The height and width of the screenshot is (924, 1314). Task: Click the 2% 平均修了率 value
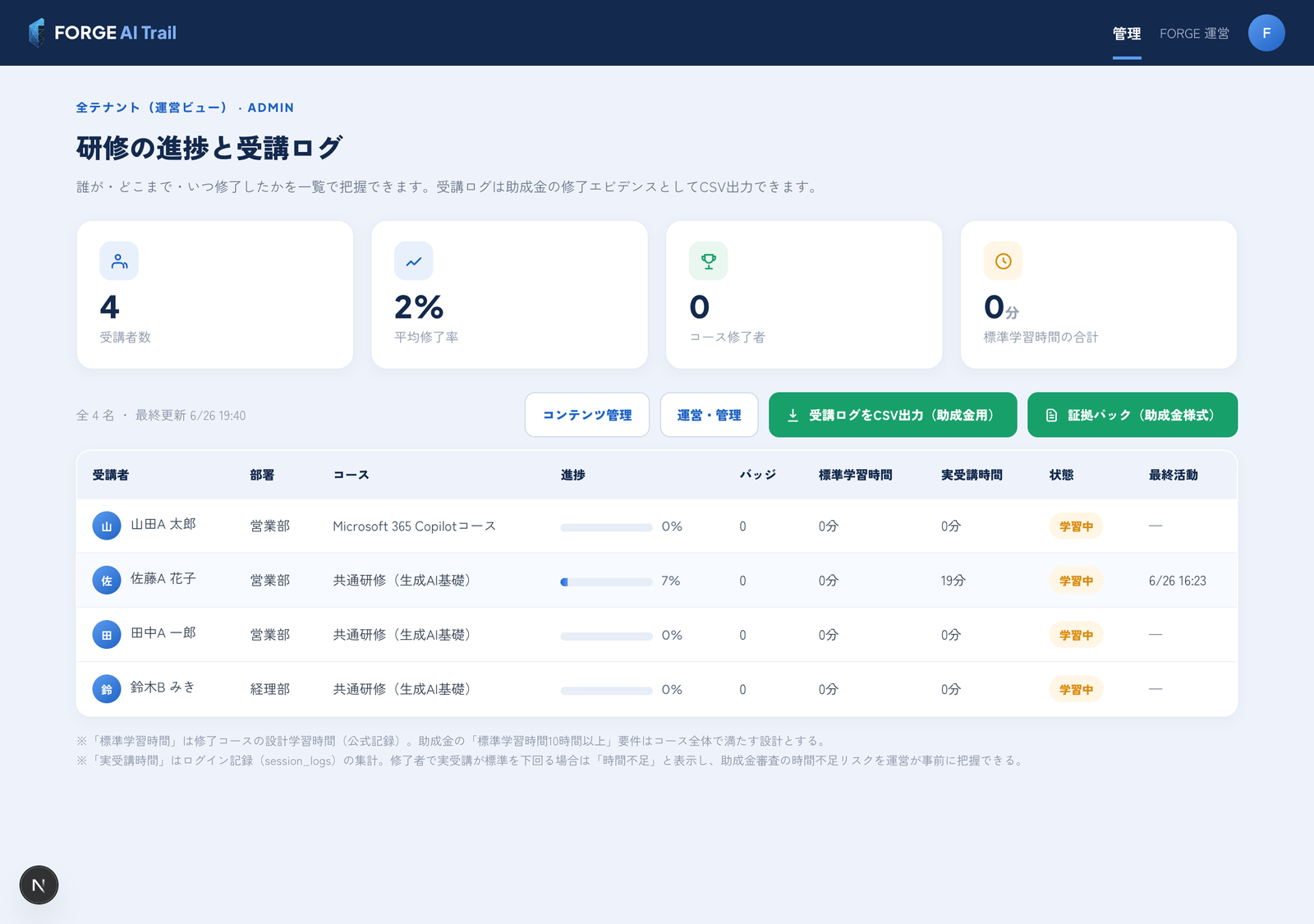pos(419,307)
